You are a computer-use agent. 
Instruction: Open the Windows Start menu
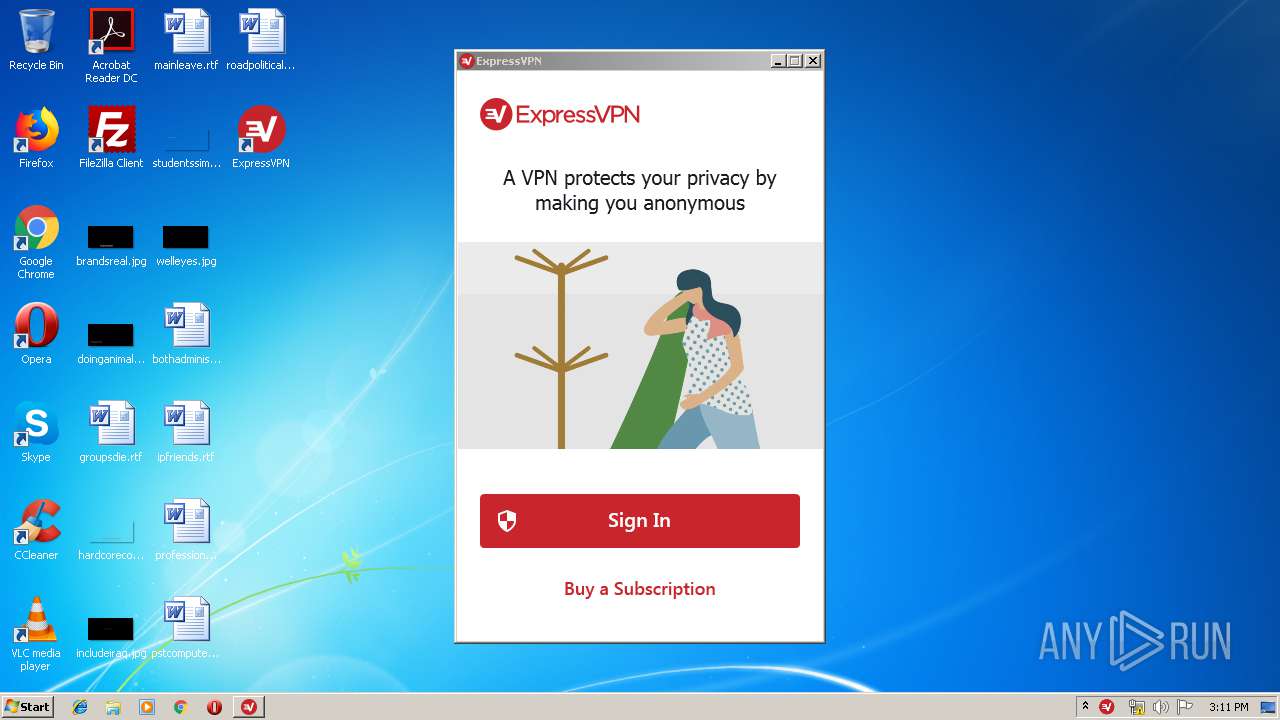pyautogui.click(x=27, y=706)
